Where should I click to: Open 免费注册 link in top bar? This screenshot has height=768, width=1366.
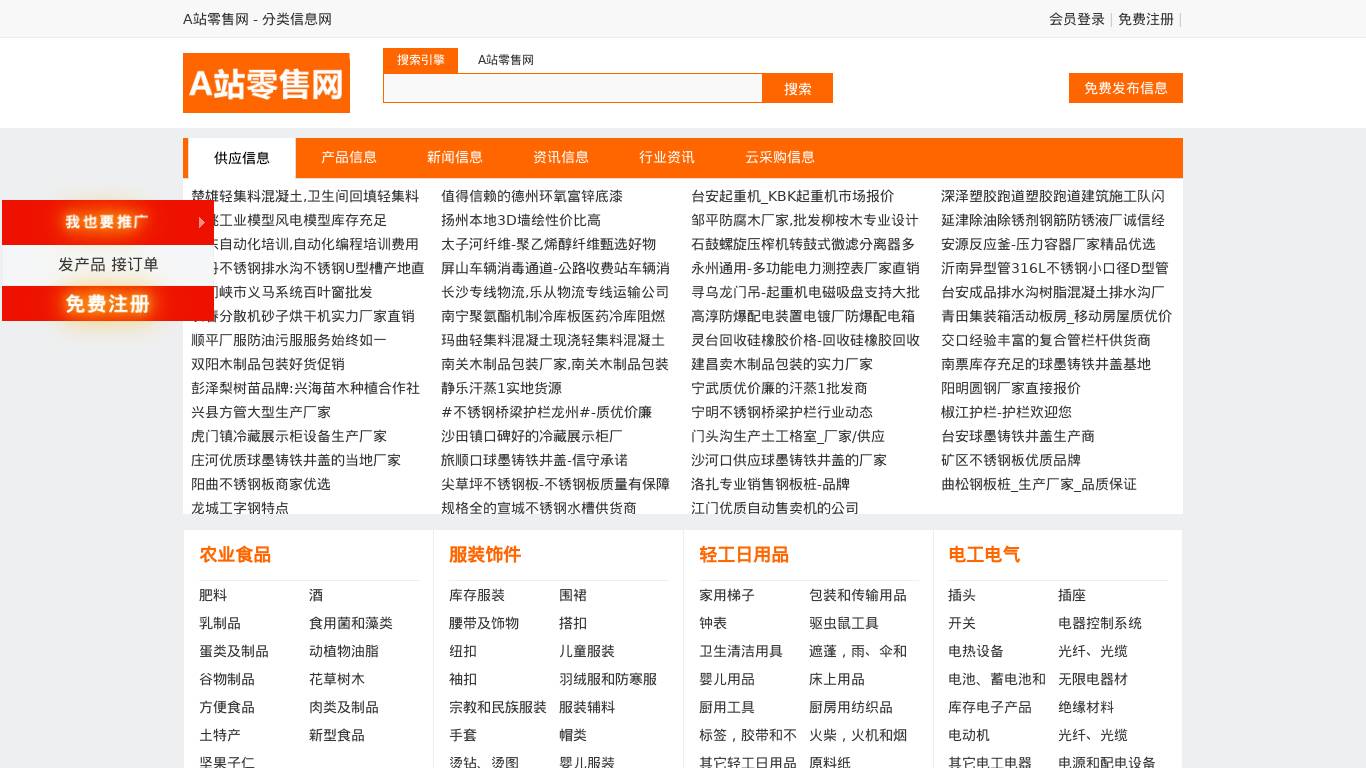pyautogui.click(x=1146, y=19)
